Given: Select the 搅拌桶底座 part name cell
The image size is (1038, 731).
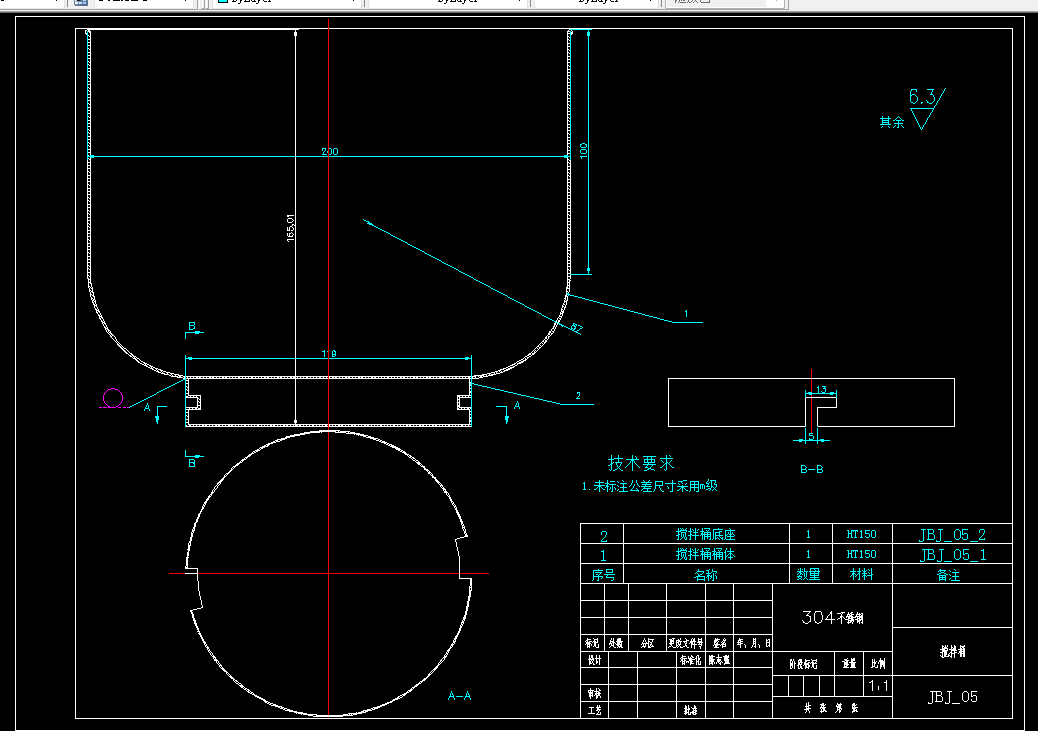Looking at the screenshot, I should click(x=706, y=534).
